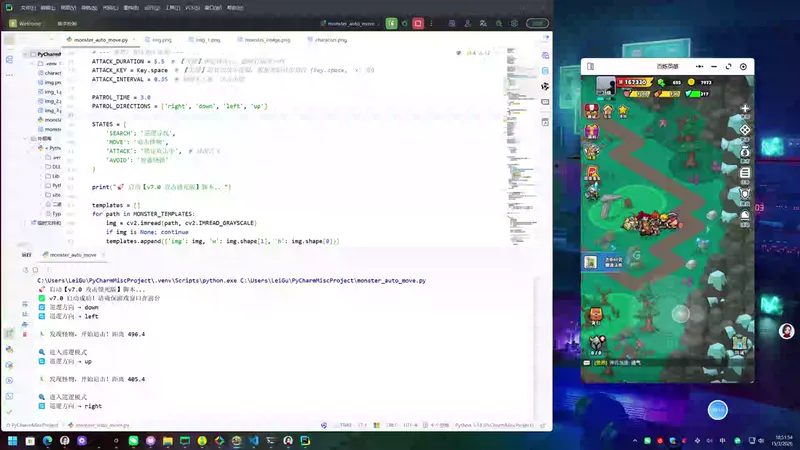Select the monster_auto_move.py editor tab
The width and height of the screenshot is (800, 450).
point(100,40)
